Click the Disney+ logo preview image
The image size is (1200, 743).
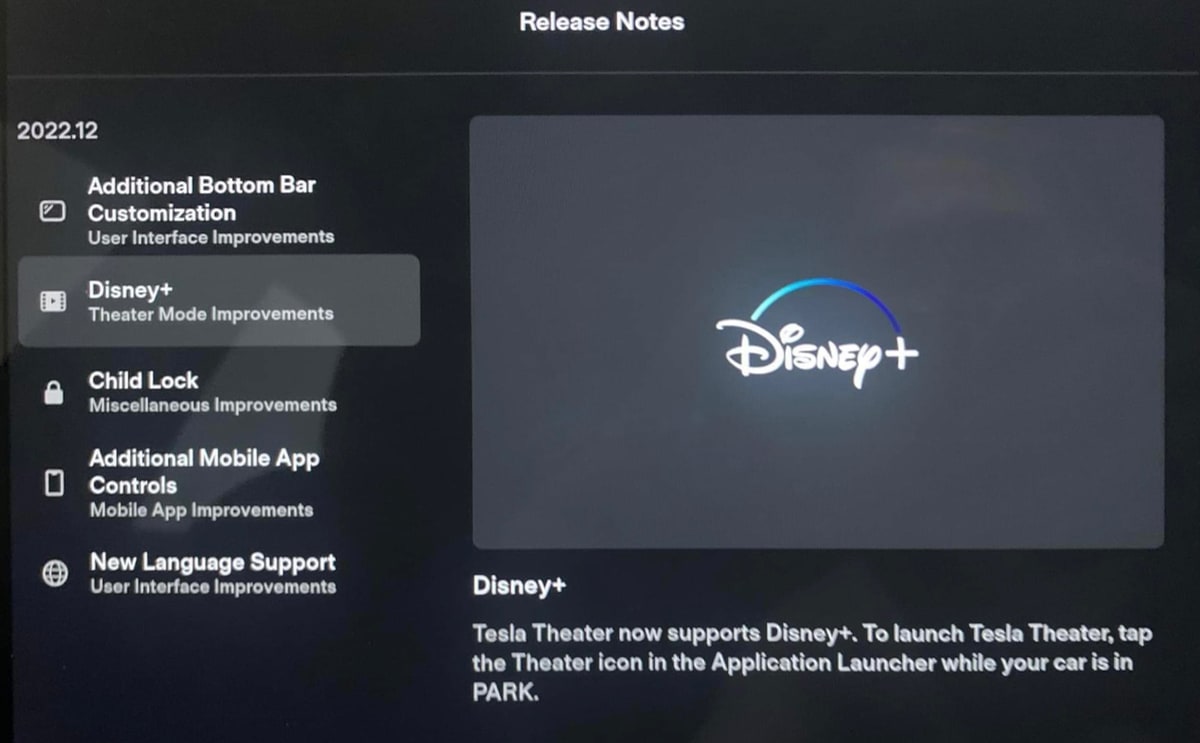tap(817, 332)
